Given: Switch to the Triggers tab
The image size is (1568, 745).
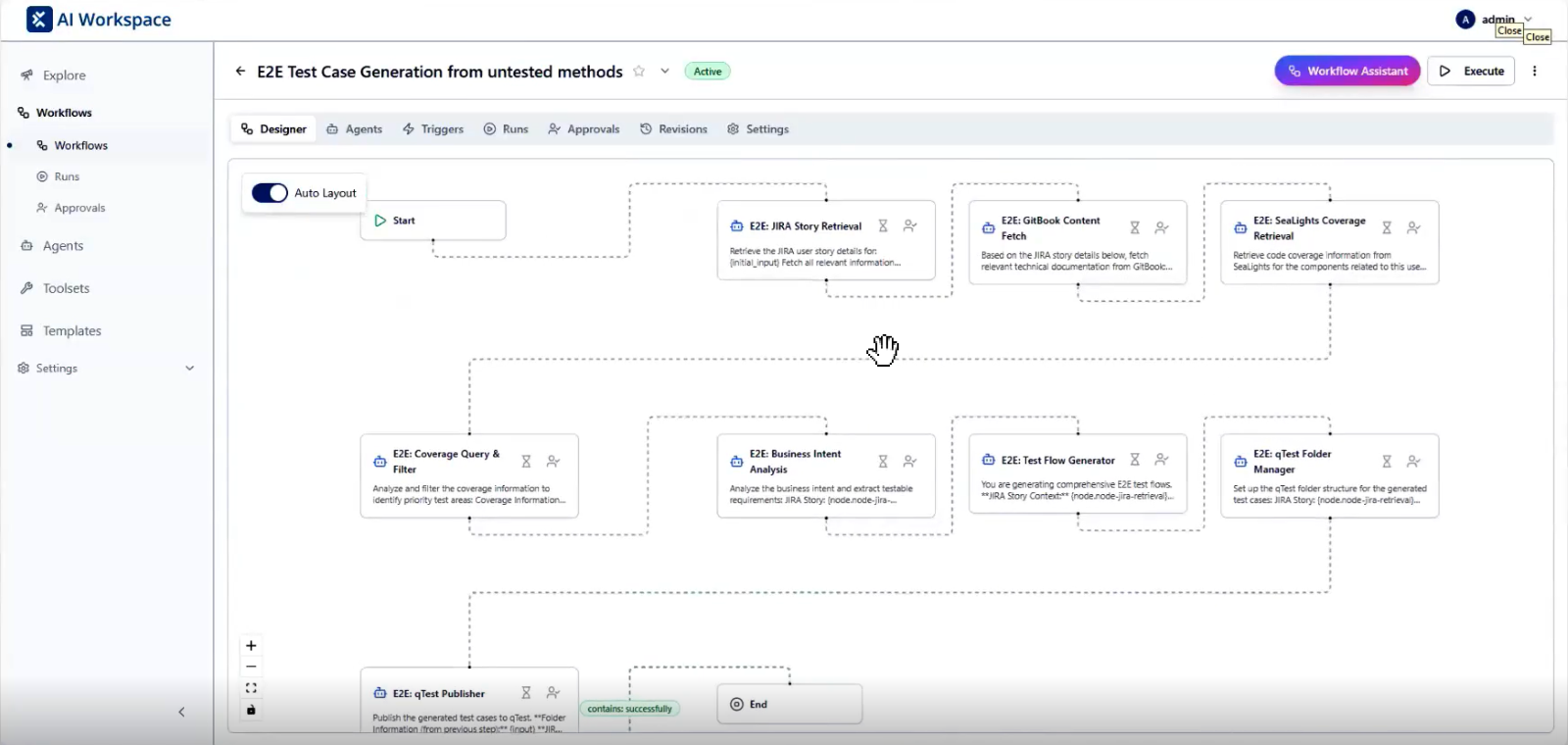Looking at the screenshot, I should pyautogui.click(x=432, y=129).
